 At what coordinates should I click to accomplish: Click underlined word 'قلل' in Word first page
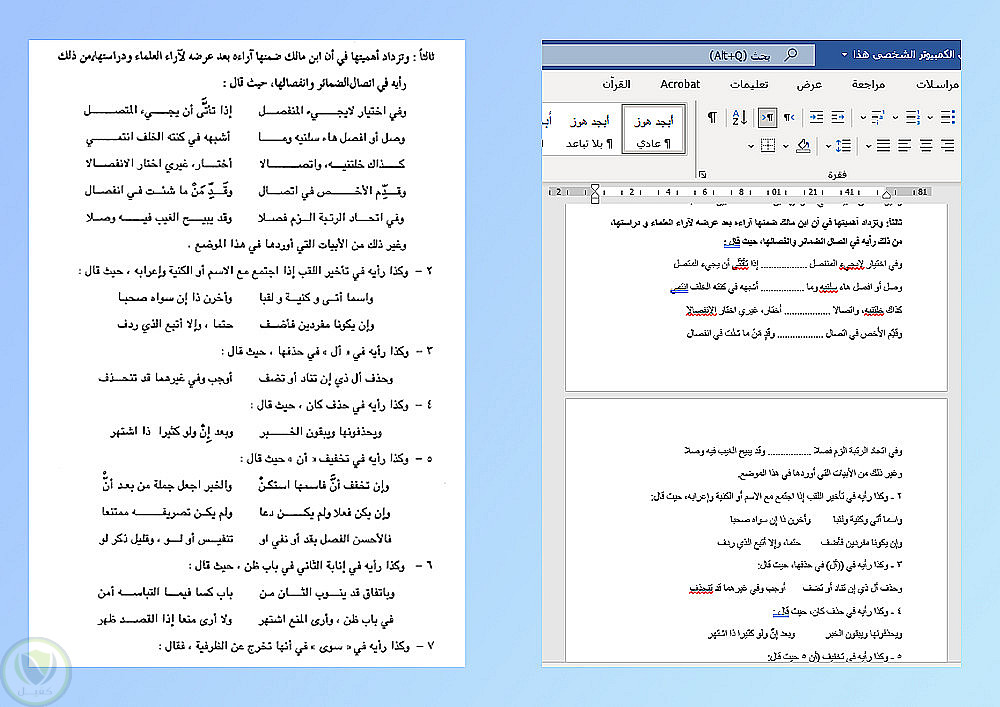coord(732,242)
